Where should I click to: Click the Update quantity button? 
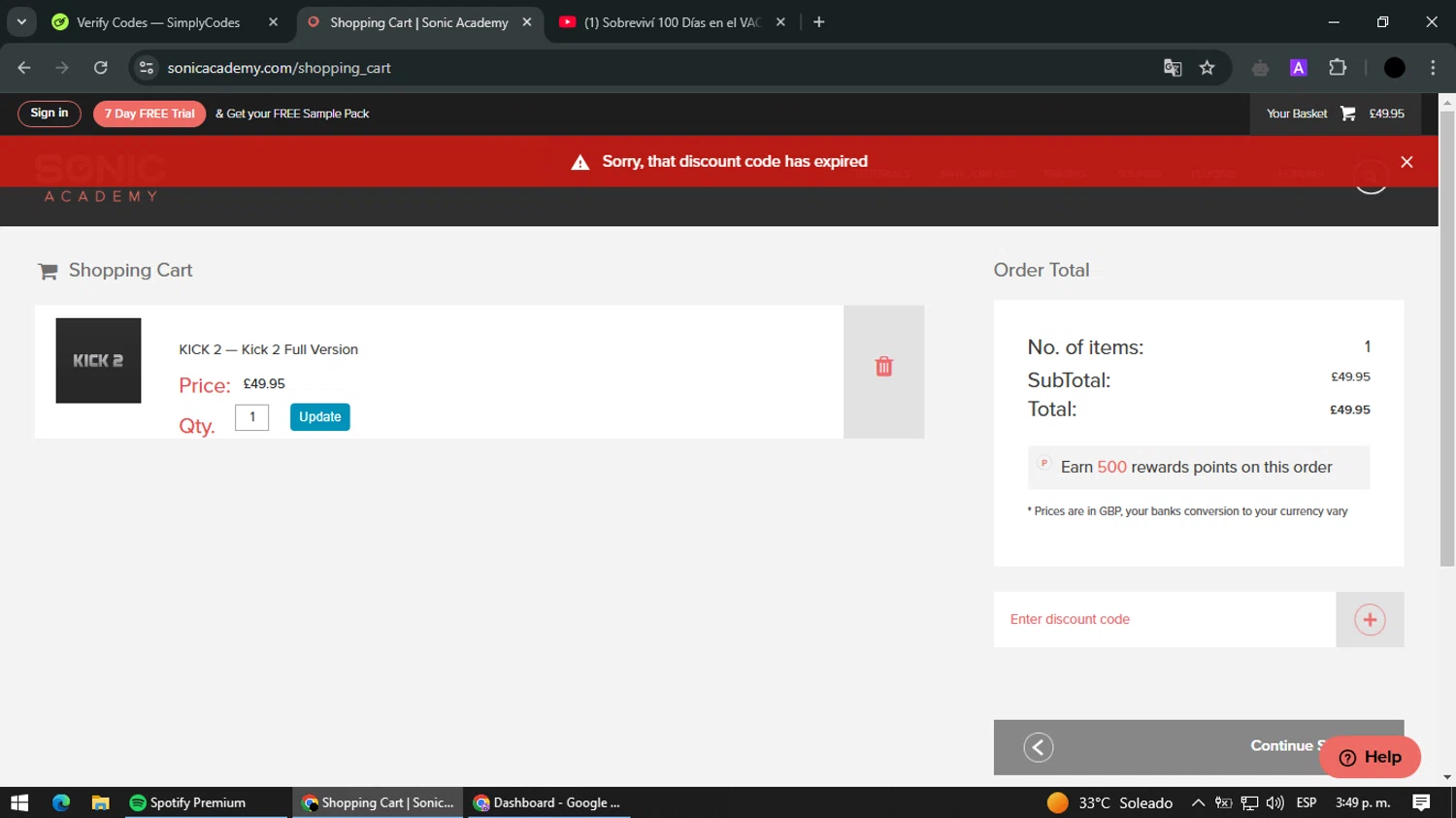click(x=319, y=417)
